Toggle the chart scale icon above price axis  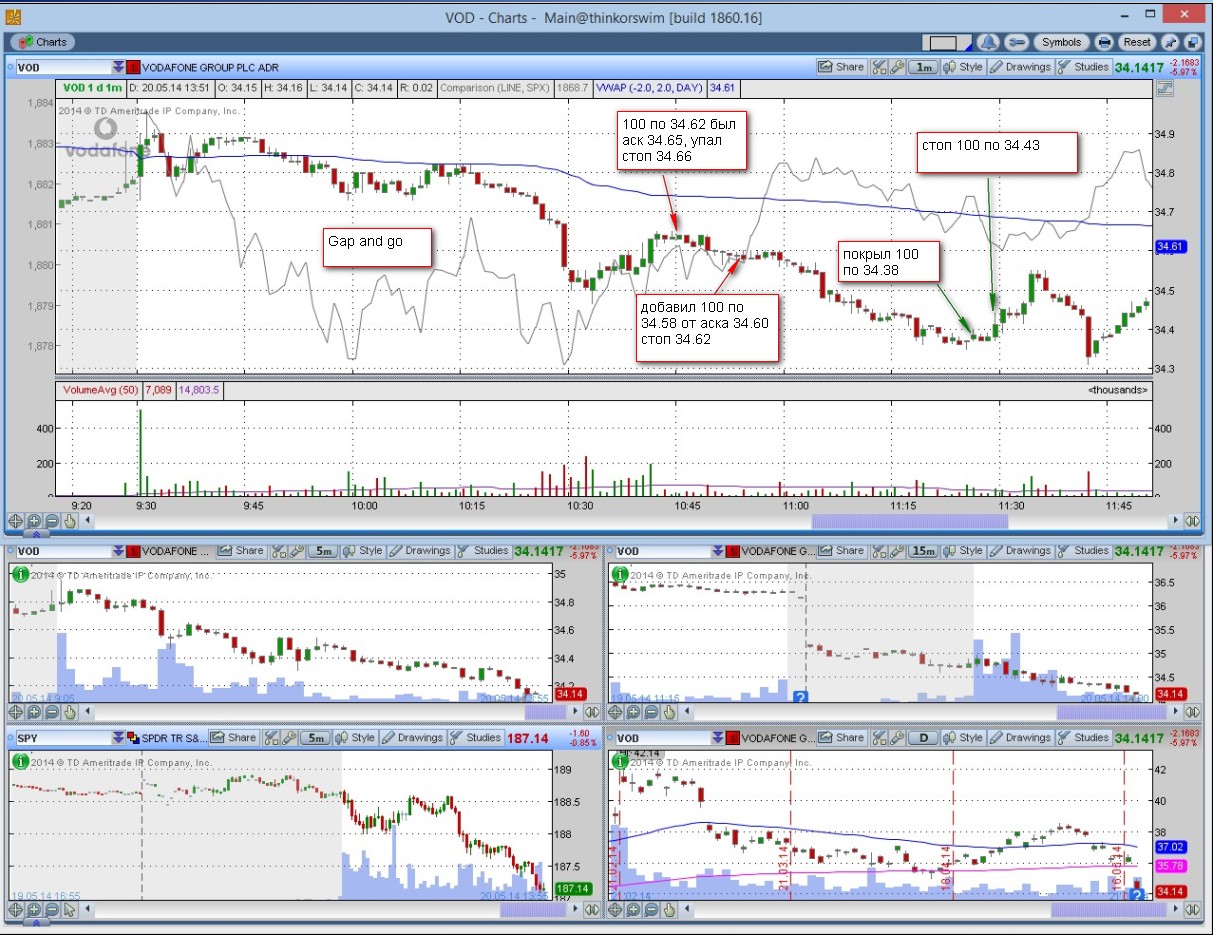coord(1164,88)
